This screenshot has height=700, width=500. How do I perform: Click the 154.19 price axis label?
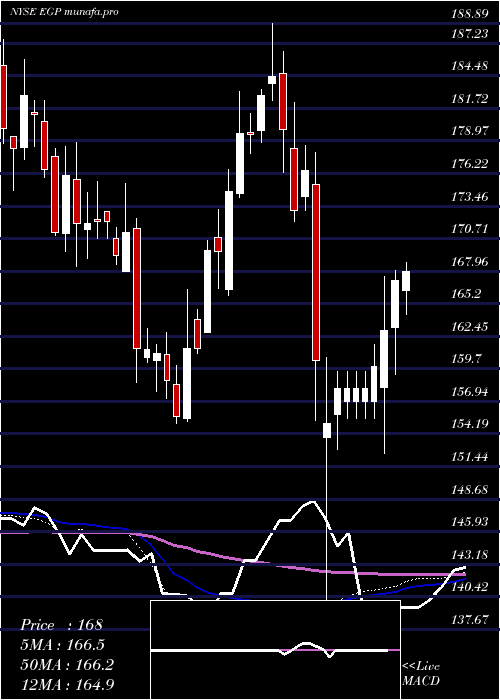[469, 424]
